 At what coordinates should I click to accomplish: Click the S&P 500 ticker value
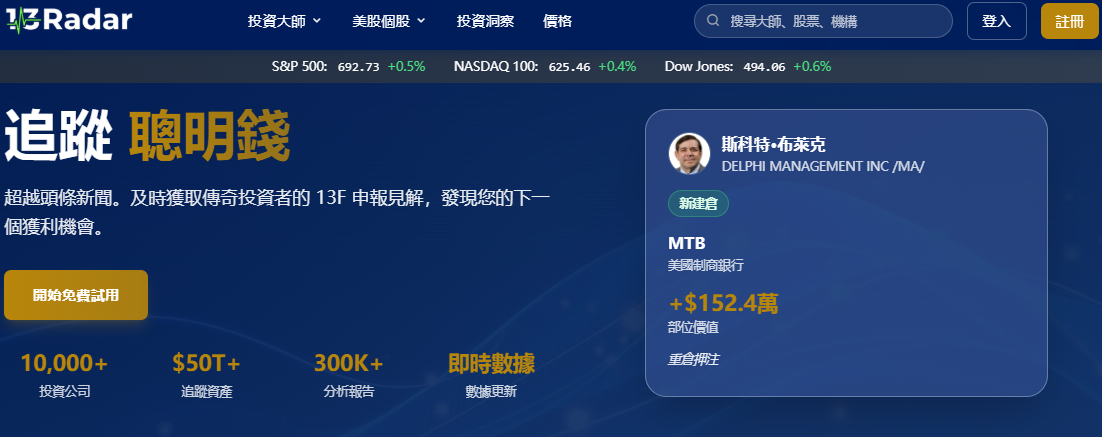coord(358,67)
